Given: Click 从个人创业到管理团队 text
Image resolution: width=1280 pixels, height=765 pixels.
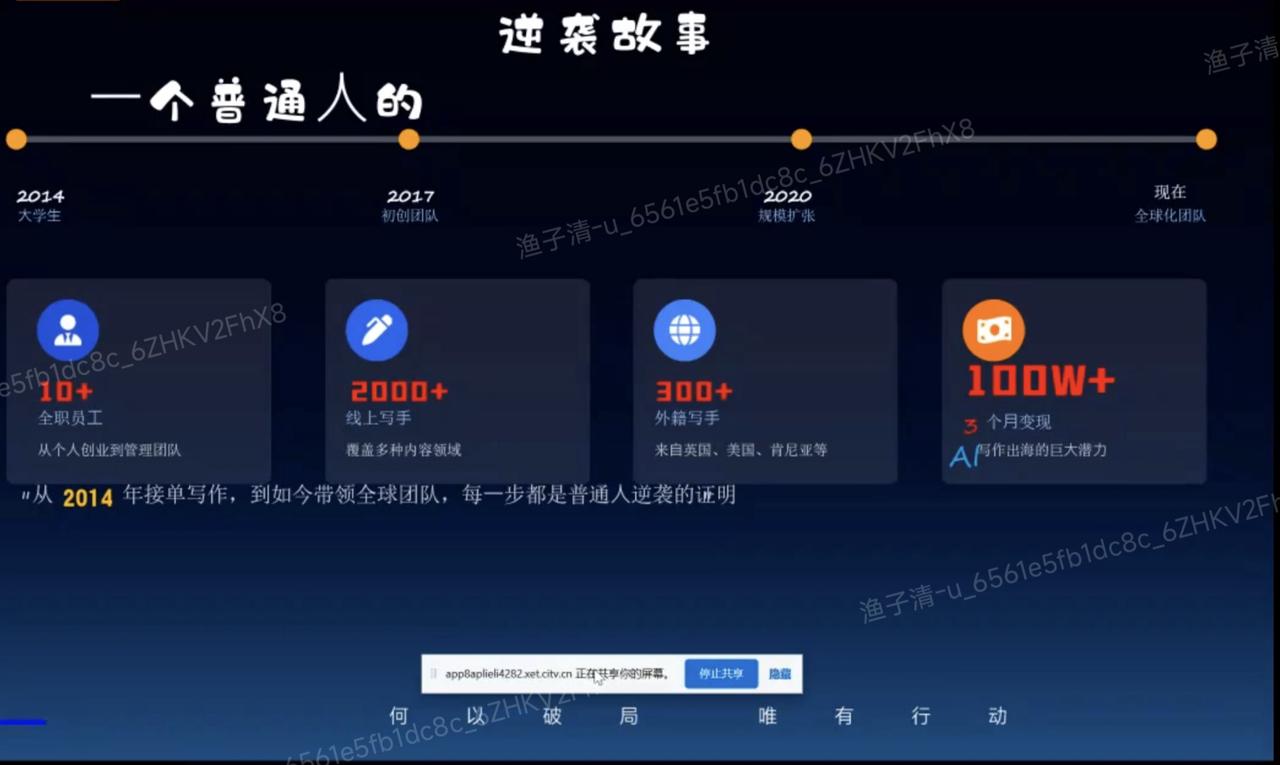Looking at the screenshot, I should coord(109,450).
